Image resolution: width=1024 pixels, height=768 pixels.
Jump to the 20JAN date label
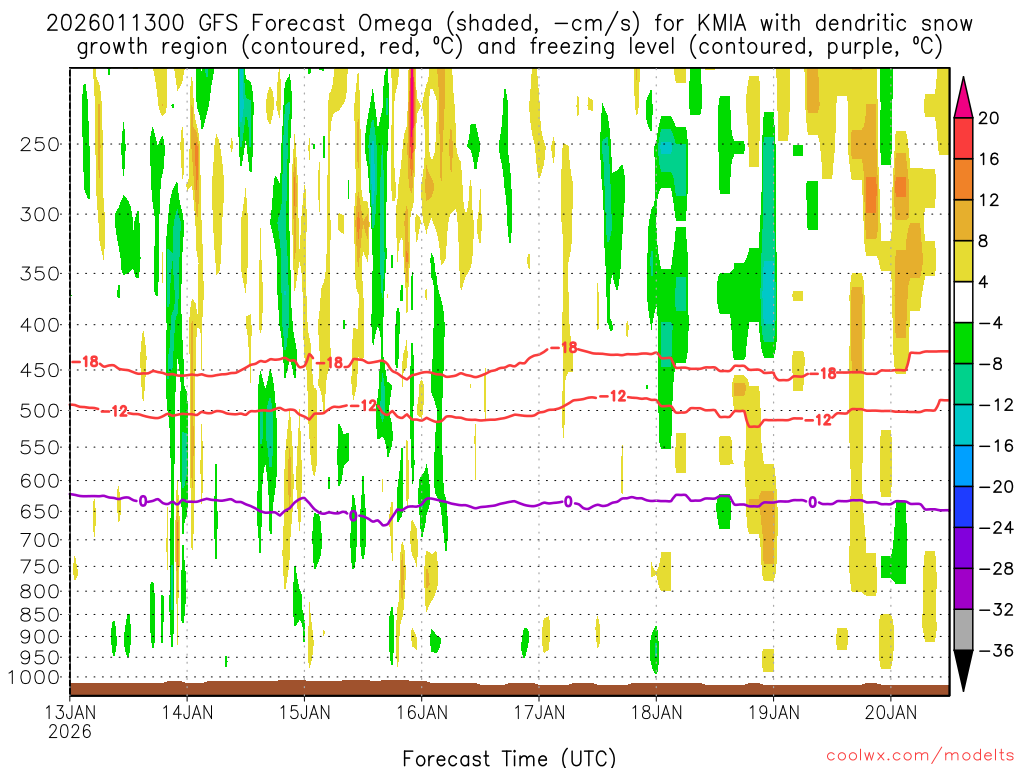[x=890, y=713]
